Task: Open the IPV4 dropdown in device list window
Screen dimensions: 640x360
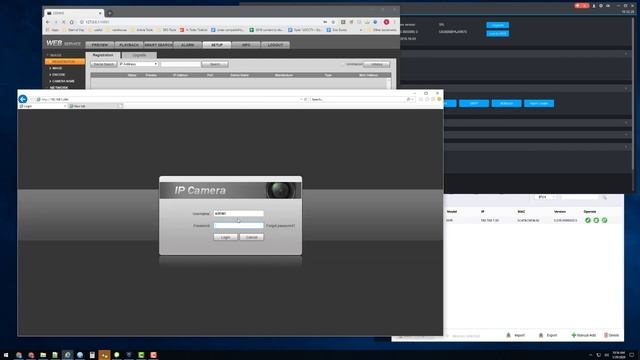Action: click(545, 197)
